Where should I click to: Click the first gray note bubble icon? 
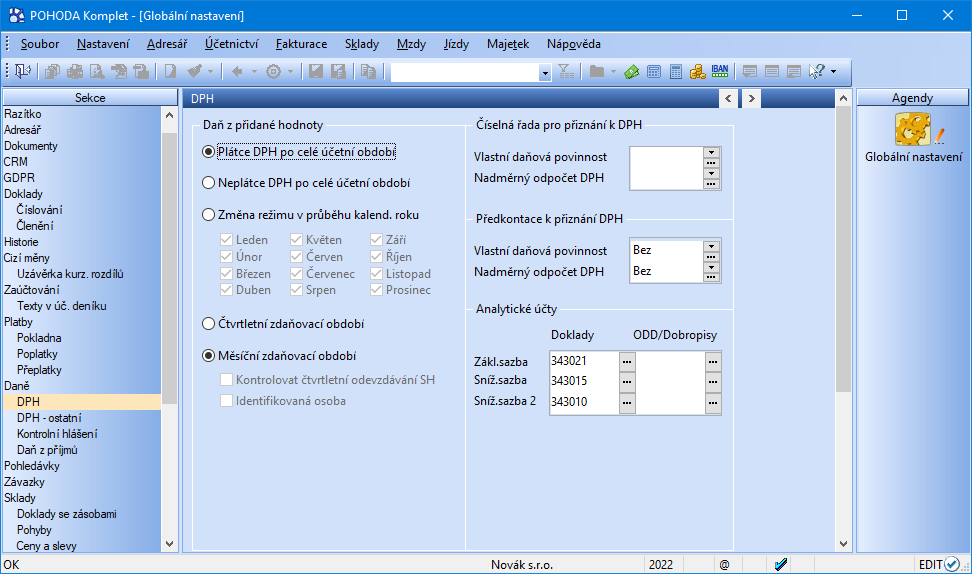point(749,71)
